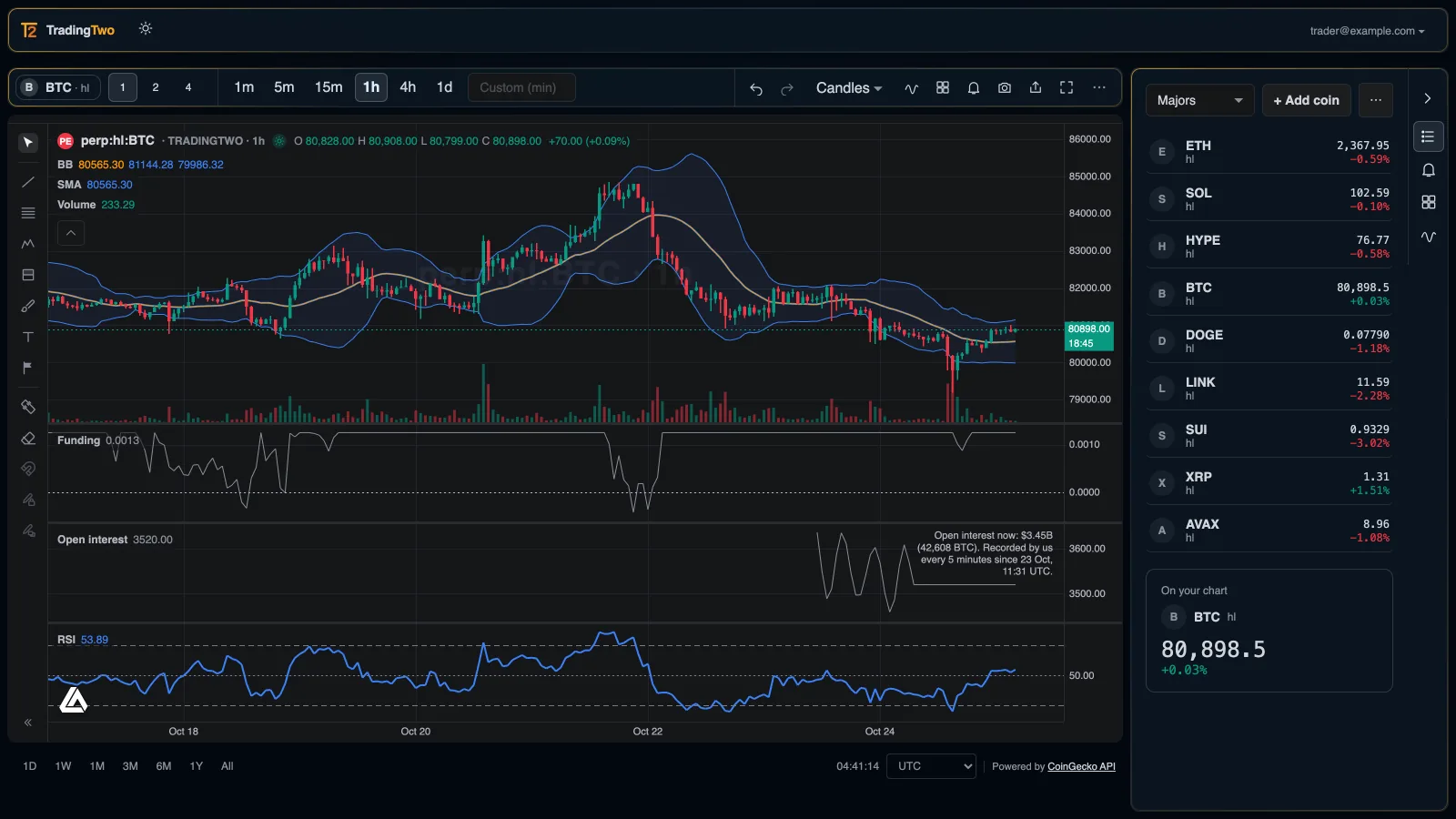Select the trend line drawing tool
The width and height of the screenshot is (1456, 819).
[28, 182]
